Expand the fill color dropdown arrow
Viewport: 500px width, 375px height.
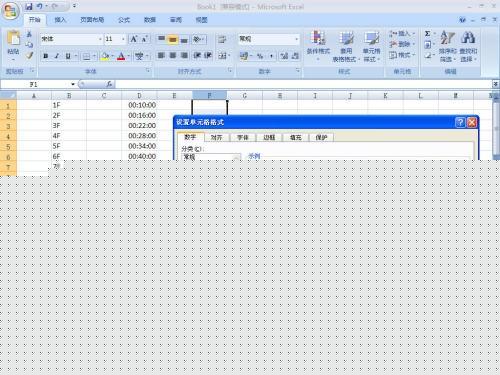point(112,56)
